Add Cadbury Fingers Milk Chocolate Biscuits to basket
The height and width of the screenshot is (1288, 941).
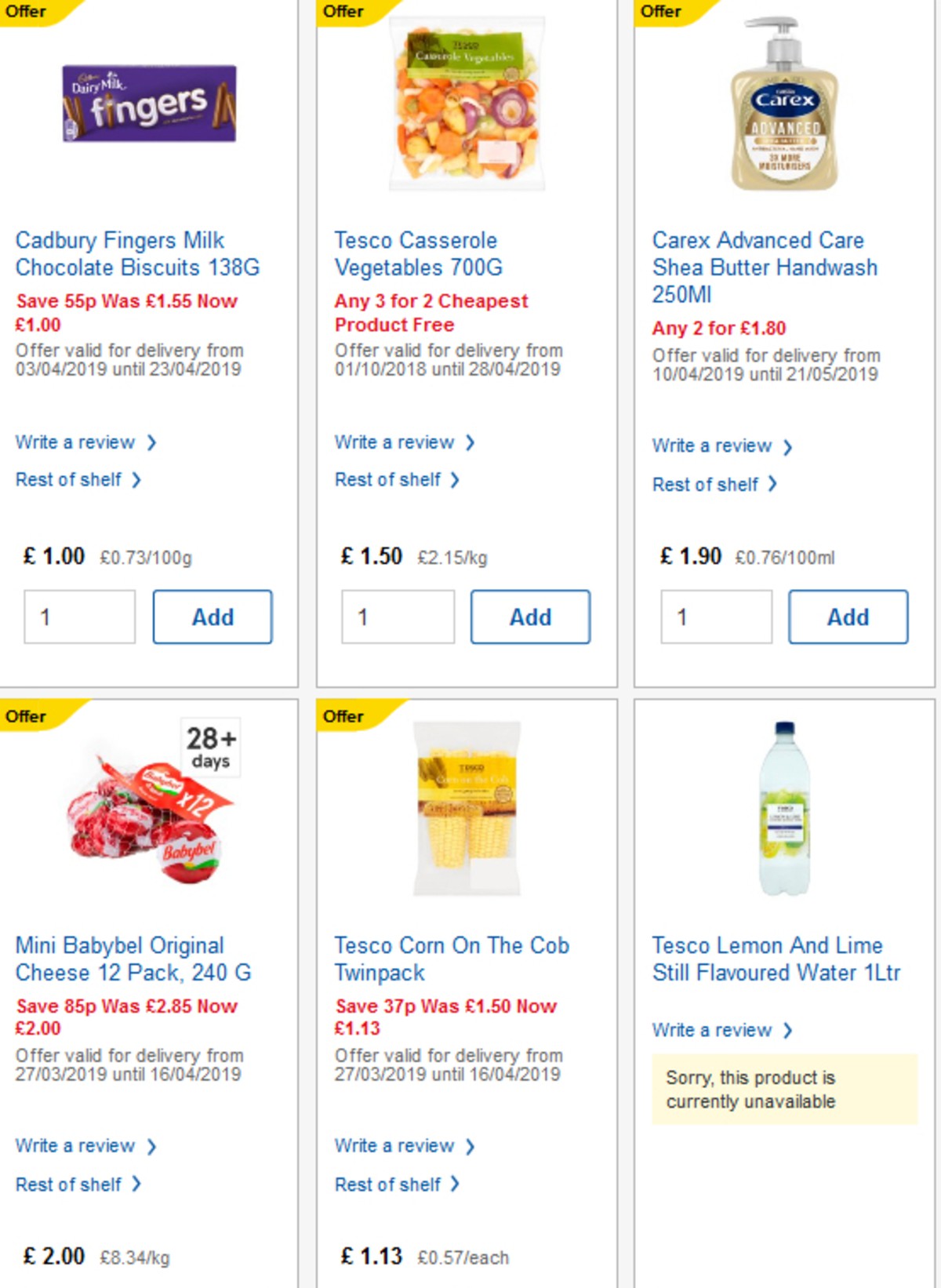click(211, 617)
